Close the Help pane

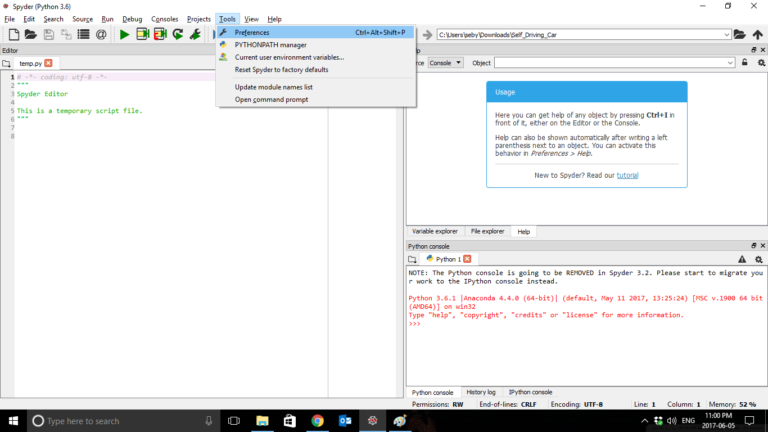click(x=763, y=50)
